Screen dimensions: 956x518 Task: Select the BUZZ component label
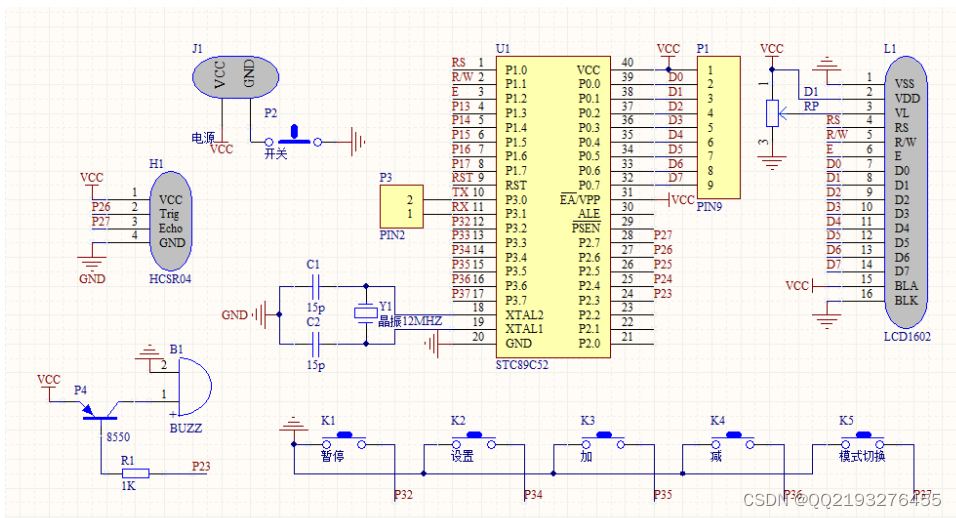[186, 428]
